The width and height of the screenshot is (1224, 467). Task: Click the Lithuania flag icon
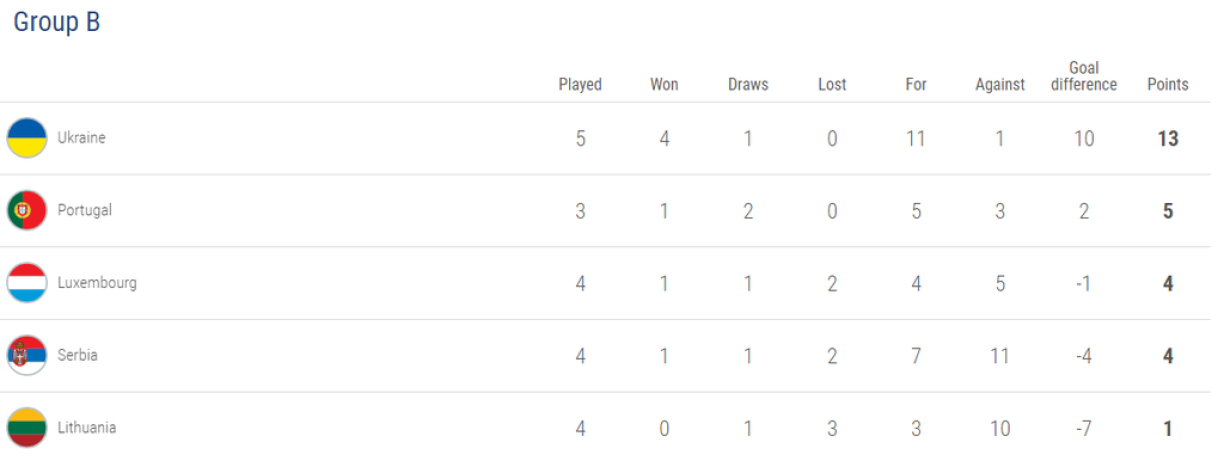[x=27, y=428]
